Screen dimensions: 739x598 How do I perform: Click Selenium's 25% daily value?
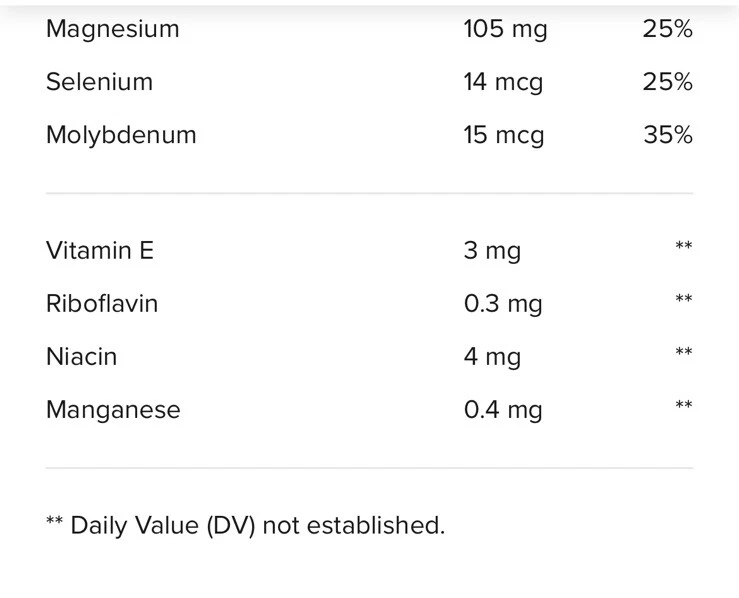pyautogui.click(x=667, y=82)
